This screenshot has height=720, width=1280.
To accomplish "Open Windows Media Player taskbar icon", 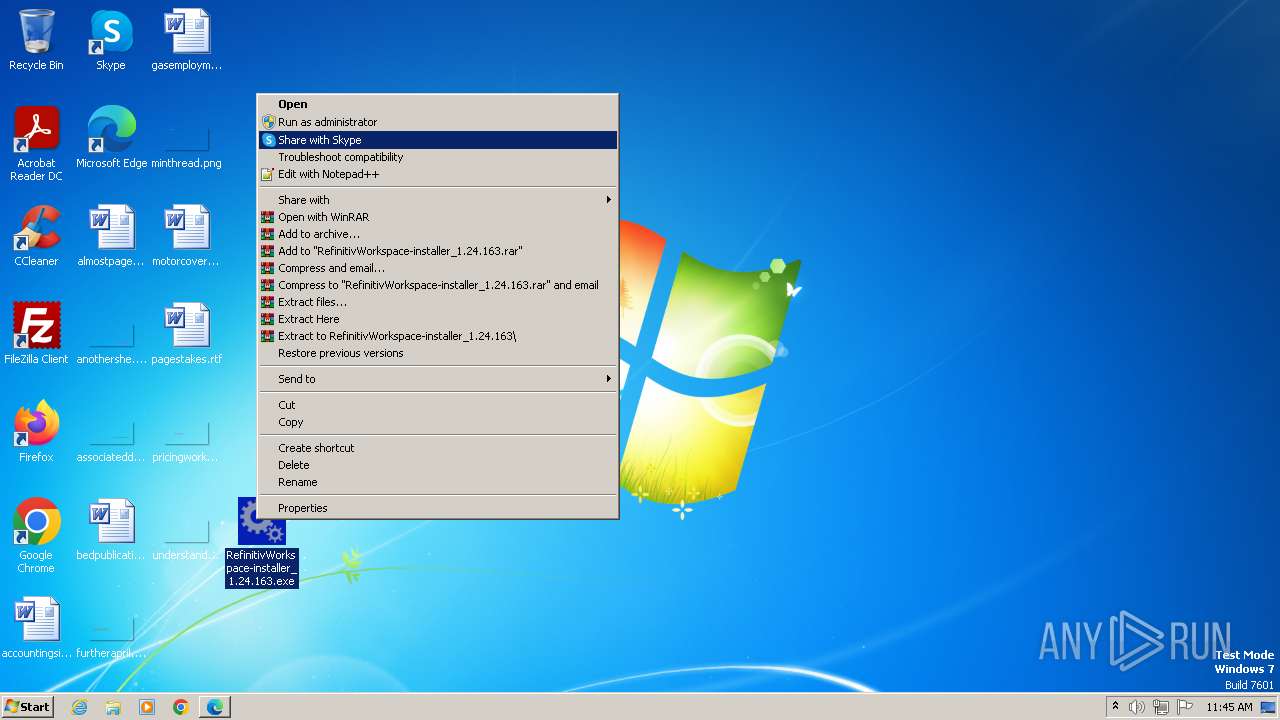I will [147, 707].
